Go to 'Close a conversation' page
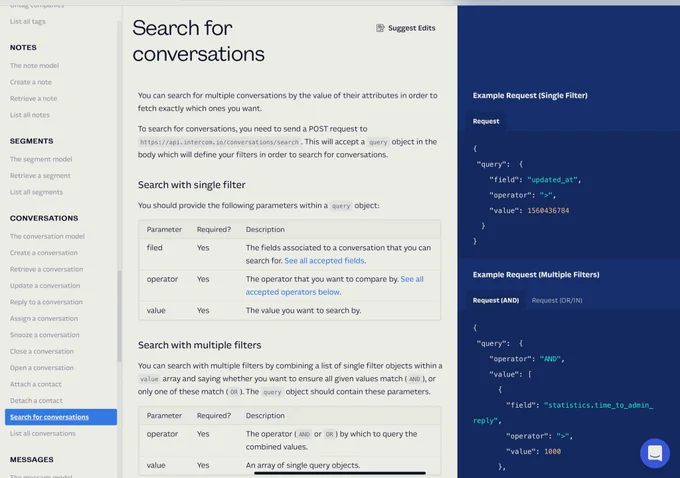Image resolution: width=680 pixels, height=478 pixels. [42, 352]
